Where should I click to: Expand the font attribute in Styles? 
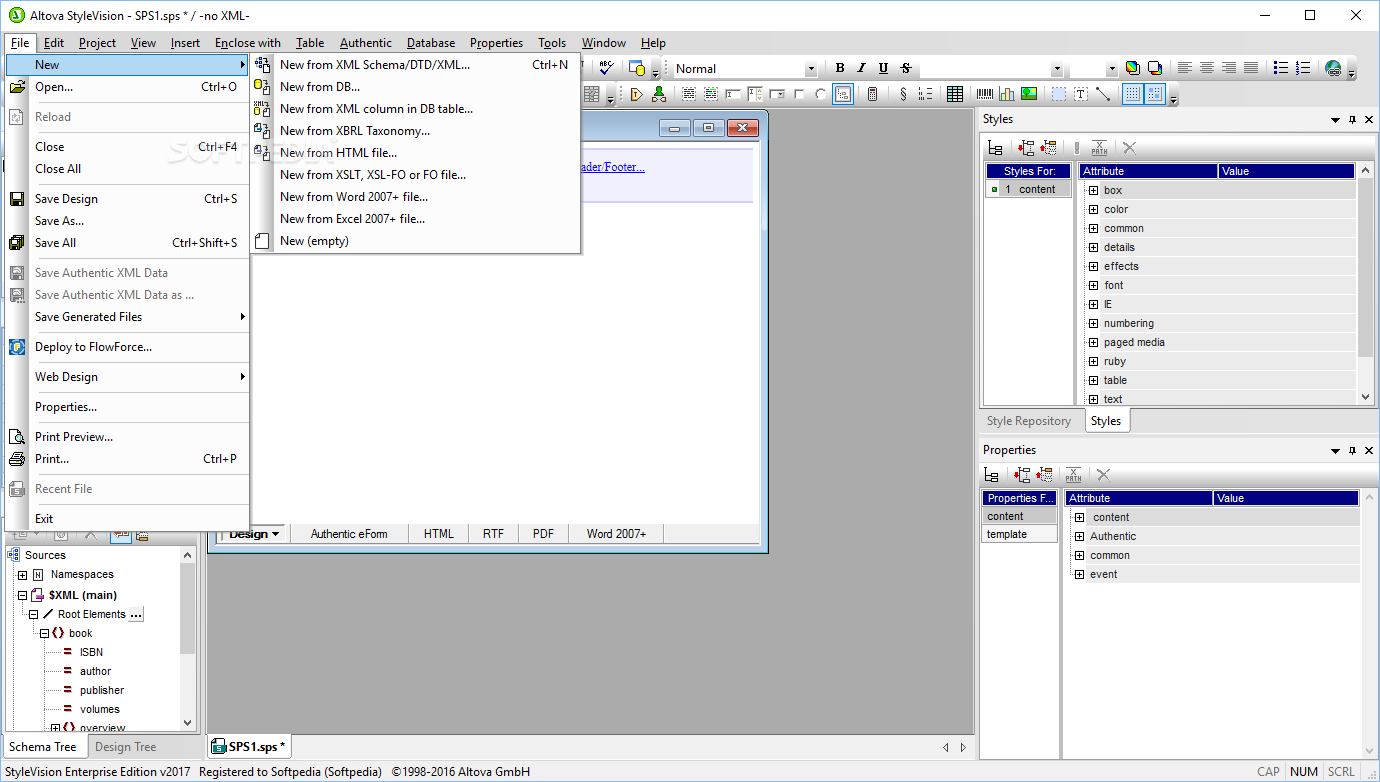tap(1093, 285)
